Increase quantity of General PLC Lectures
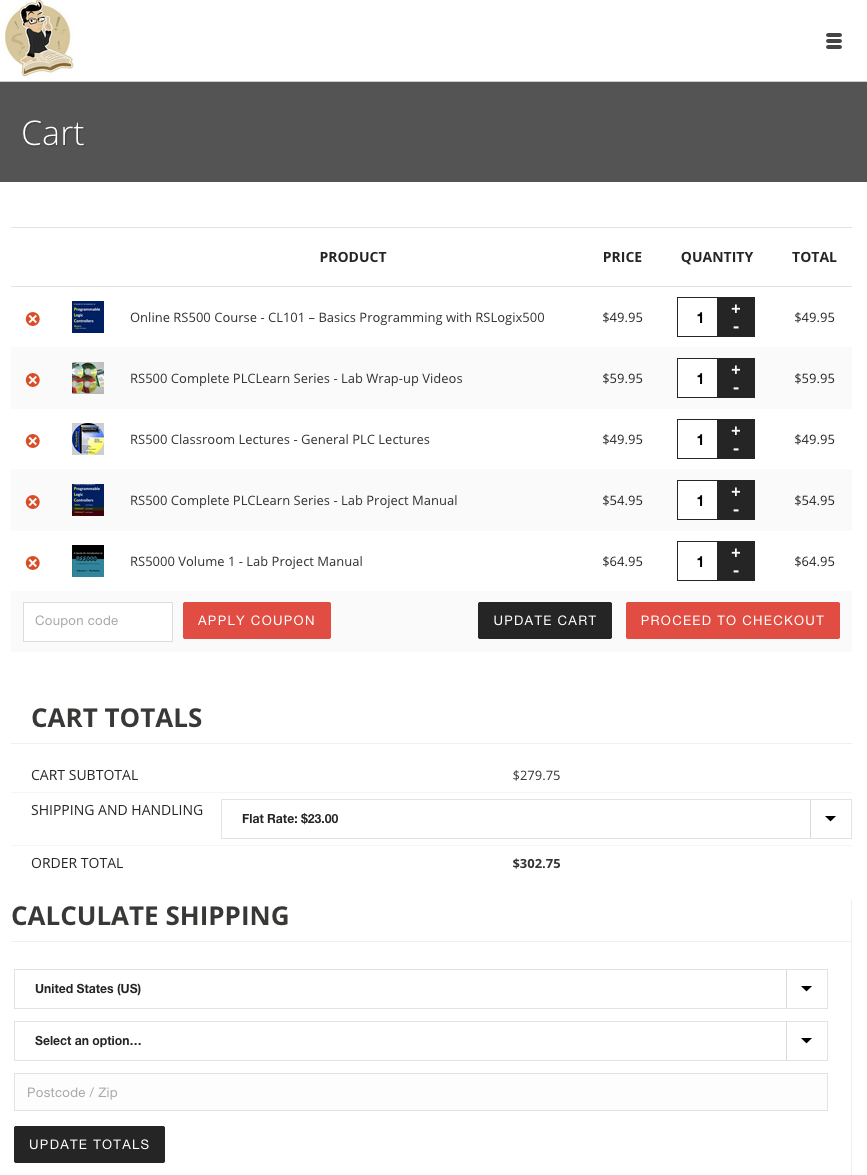867x1175 pixels. [736, 431]
